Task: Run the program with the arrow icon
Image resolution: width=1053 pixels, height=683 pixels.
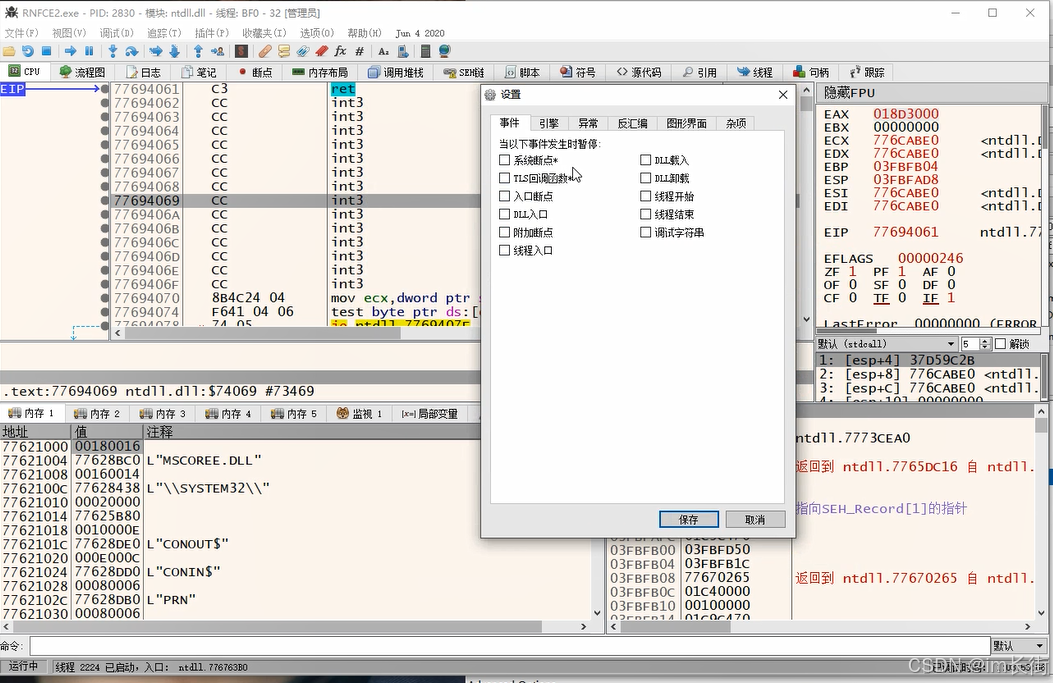Action: pos(71,51)
